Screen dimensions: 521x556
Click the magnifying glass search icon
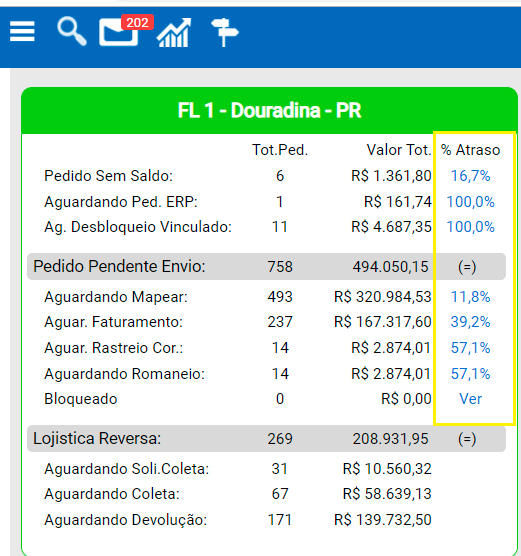coord(72,31)
